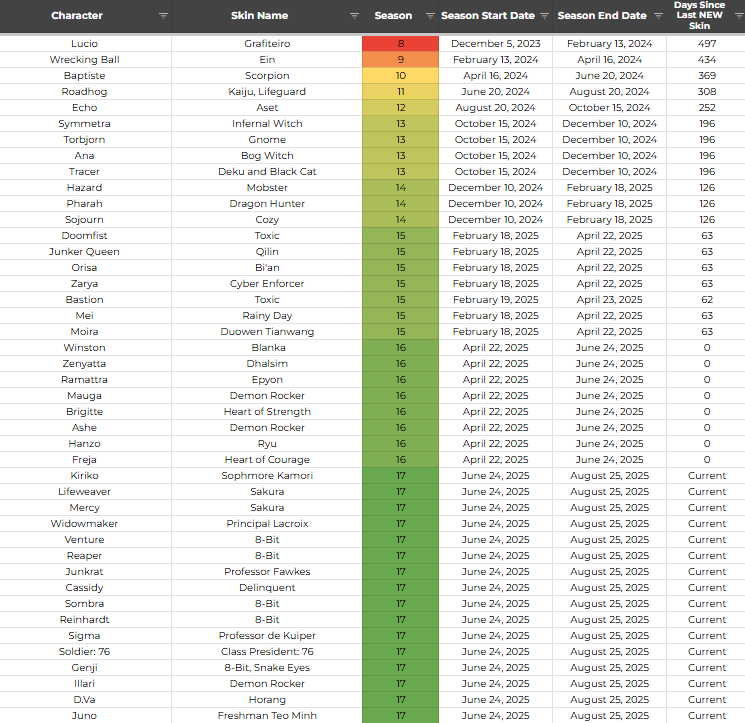Open the Days Since Last NEW Skin filter icon

tap(735, 16)
